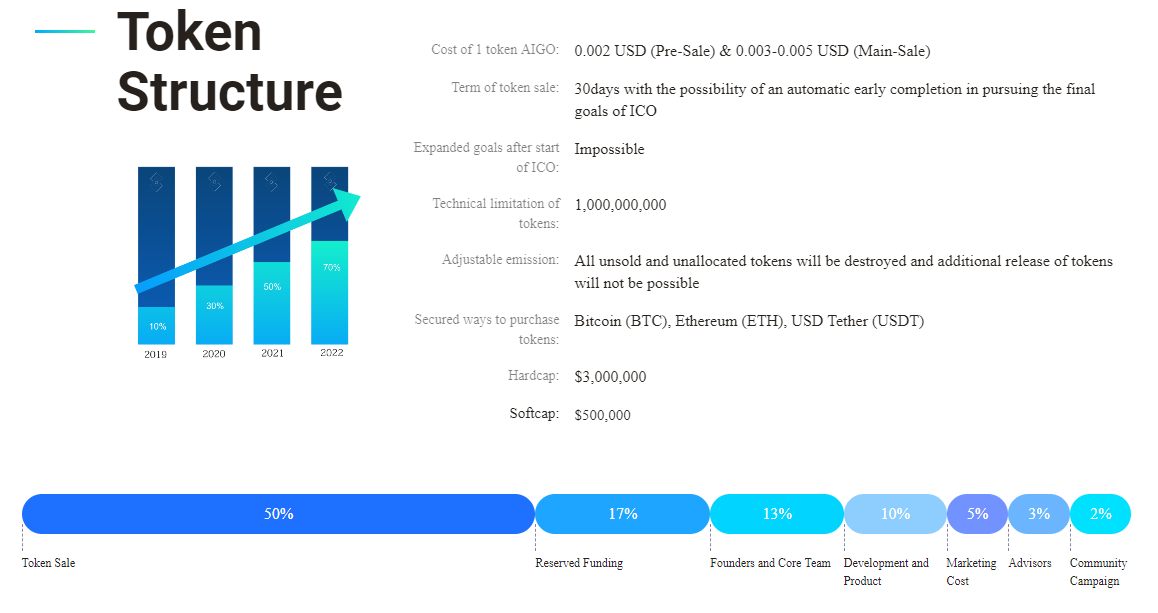Click the $3,000,000 Hardcap value
This screenshot has width=1158, height=613.
coord(610,377)
